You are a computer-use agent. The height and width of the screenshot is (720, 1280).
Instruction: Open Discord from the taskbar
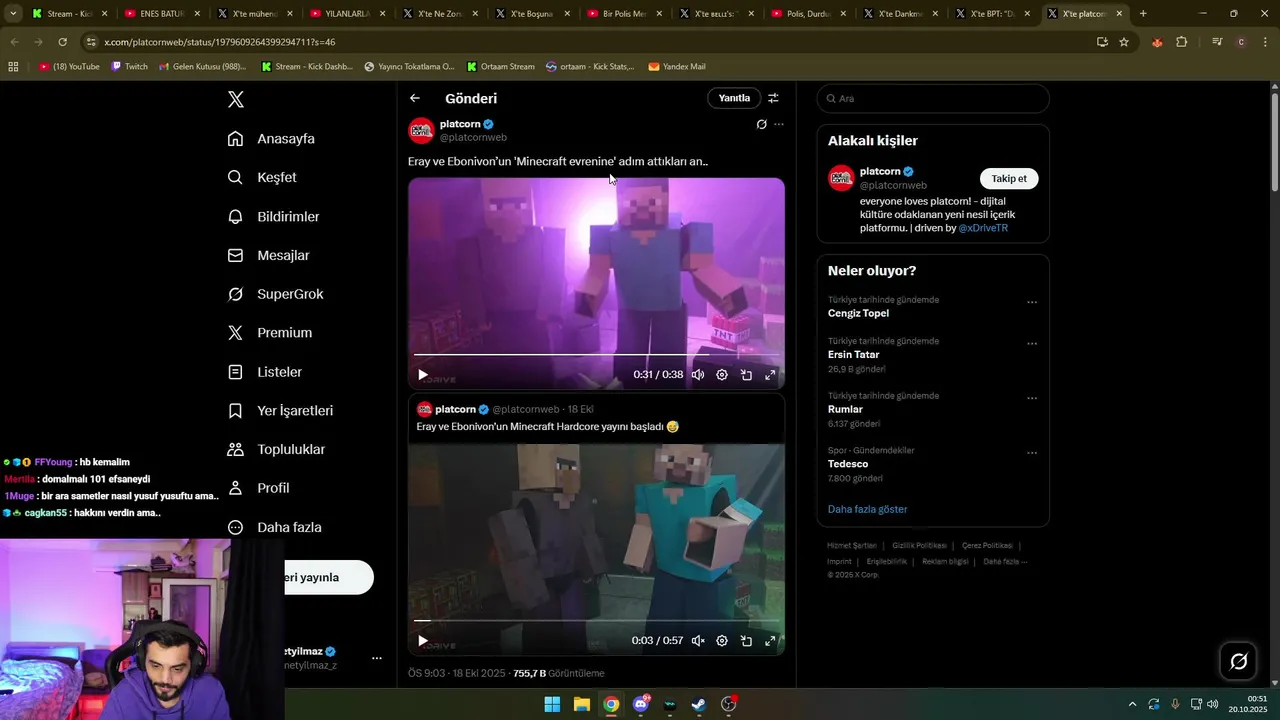[641, 704]
